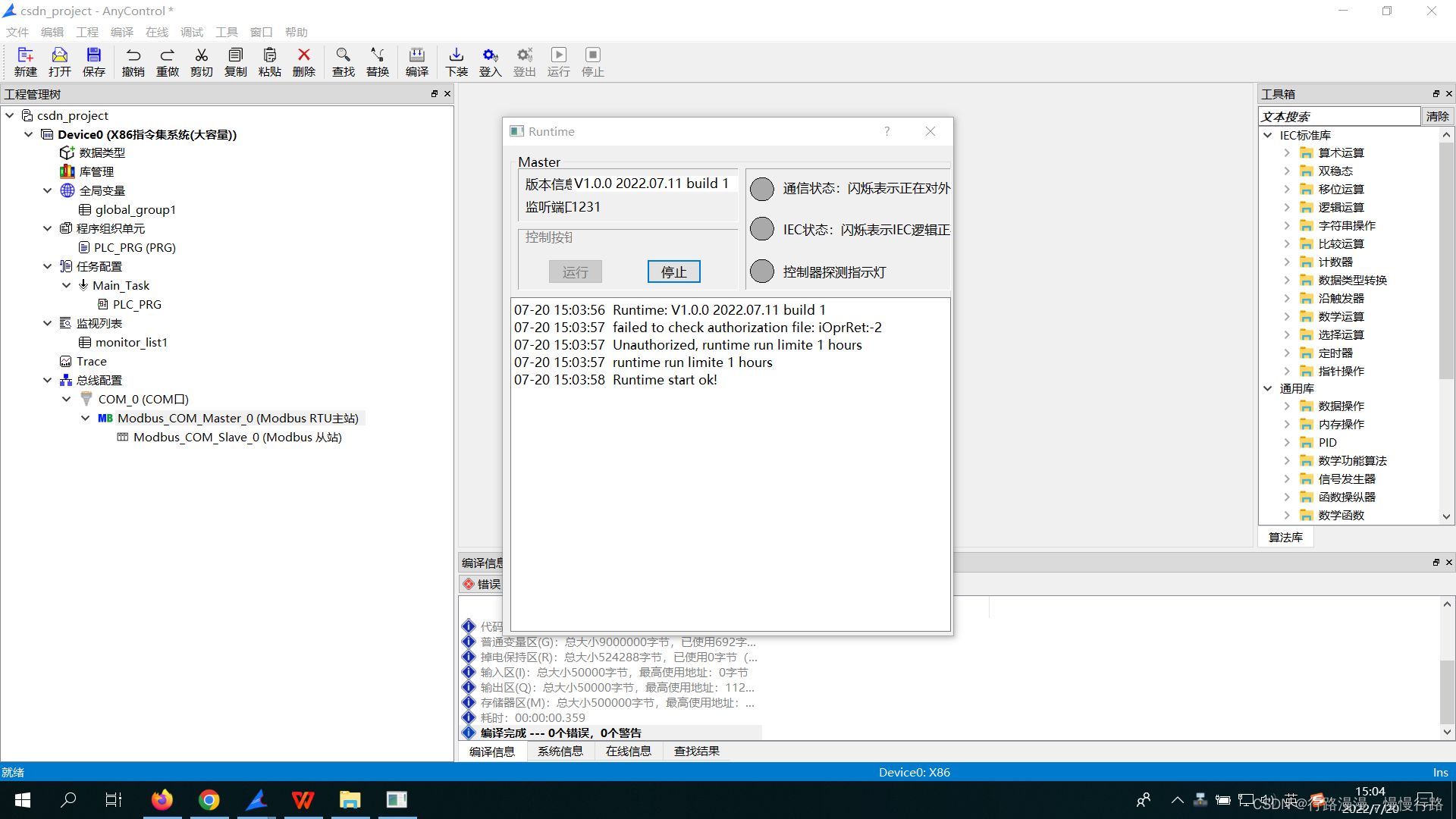Open the Trace item in project tree

click(92, 361)
